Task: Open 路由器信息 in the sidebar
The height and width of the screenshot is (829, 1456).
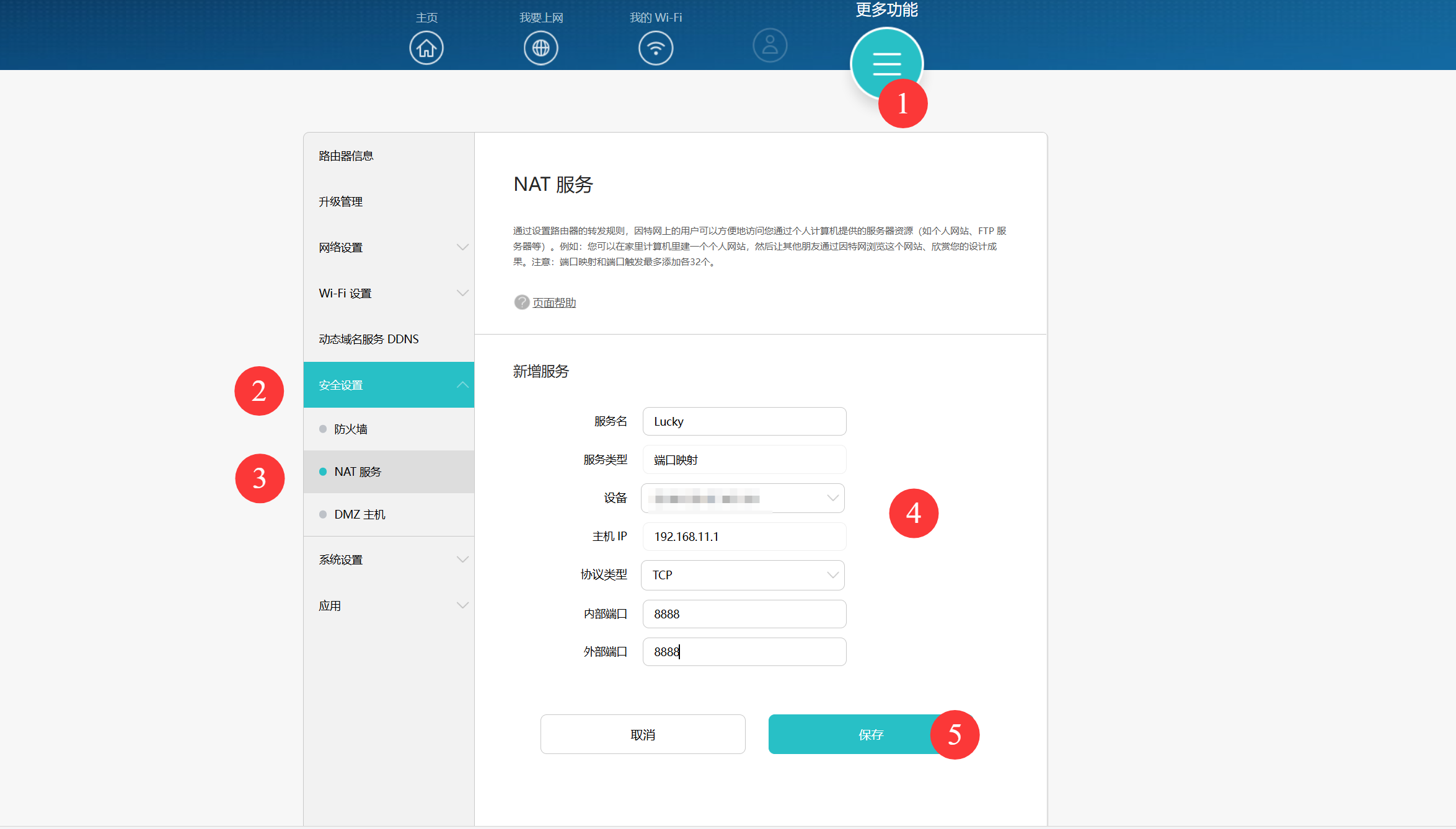Action: pyautogui.click(x=346, y=156)
